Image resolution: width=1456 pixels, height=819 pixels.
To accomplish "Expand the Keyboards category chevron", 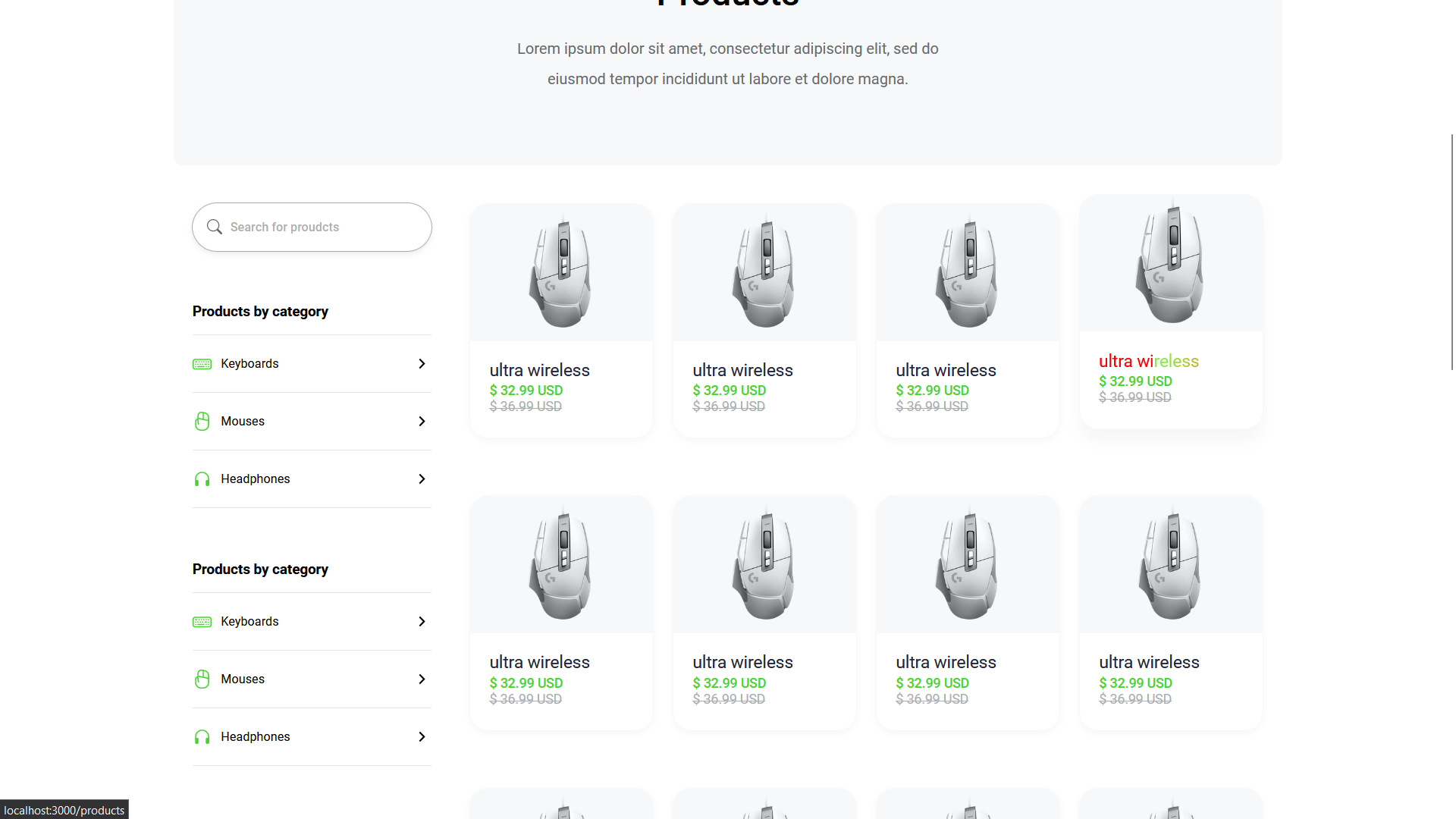I will (422, 363).
